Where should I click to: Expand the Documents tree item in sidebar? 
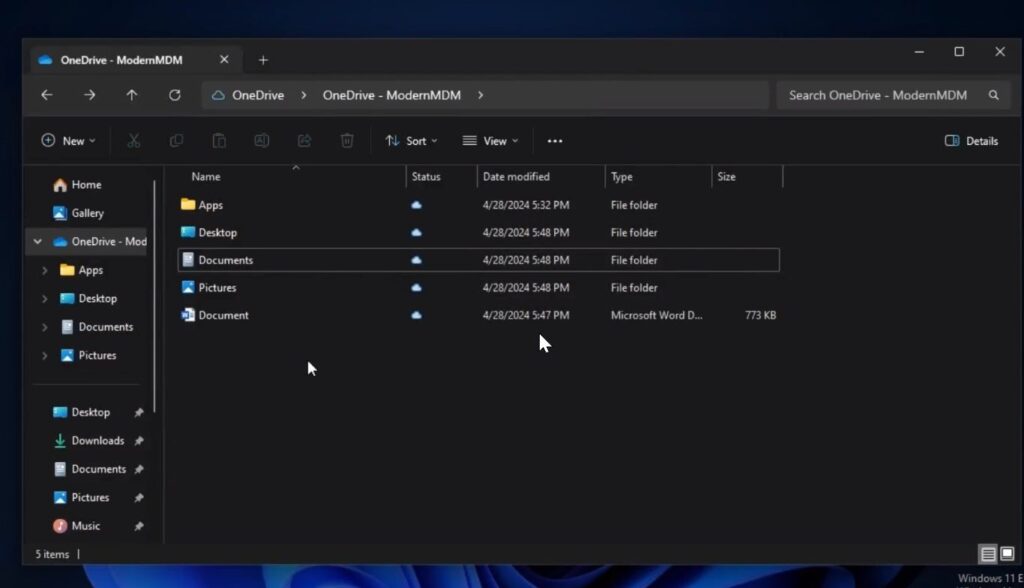pos(44,326)
